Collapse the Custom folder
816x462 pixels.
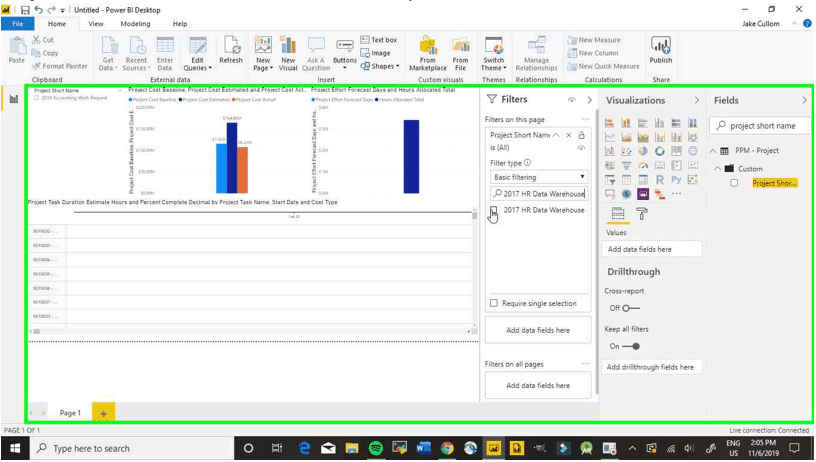(717, 169)
